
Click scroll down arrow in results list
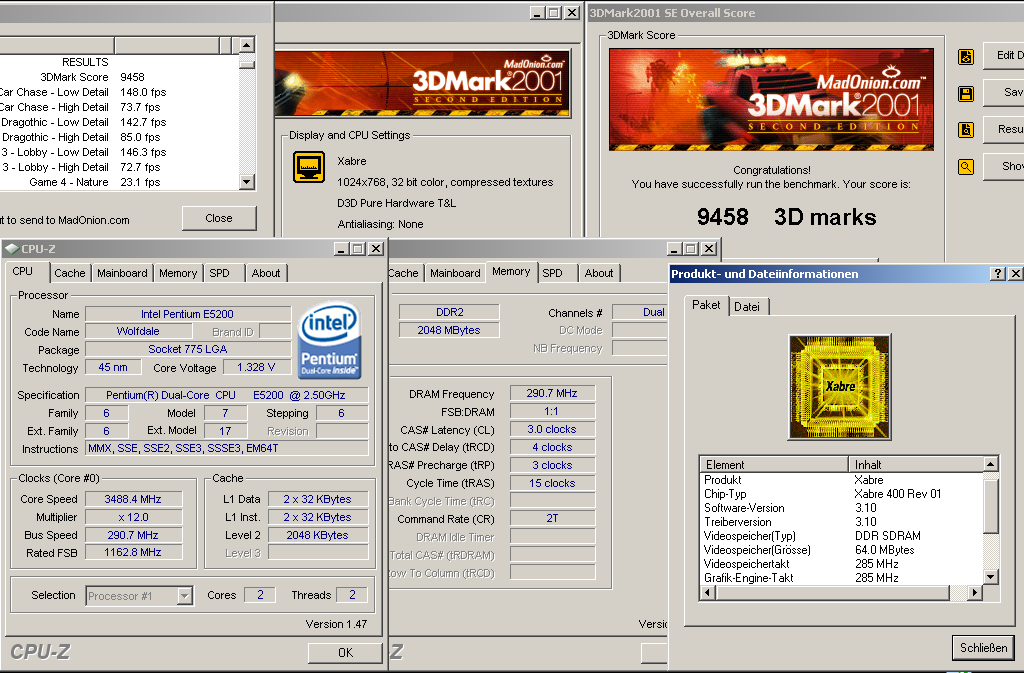pyautogui.click(x=246, y=182)
